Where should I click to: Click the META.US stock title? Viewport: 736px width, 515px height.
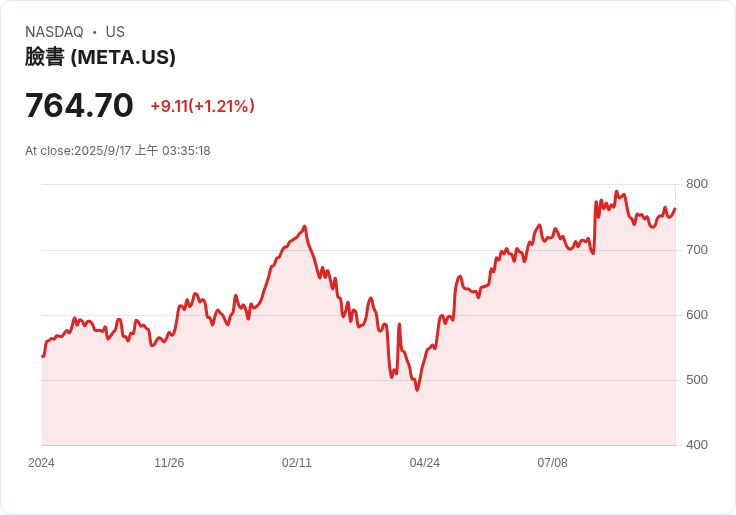(100, 57)
